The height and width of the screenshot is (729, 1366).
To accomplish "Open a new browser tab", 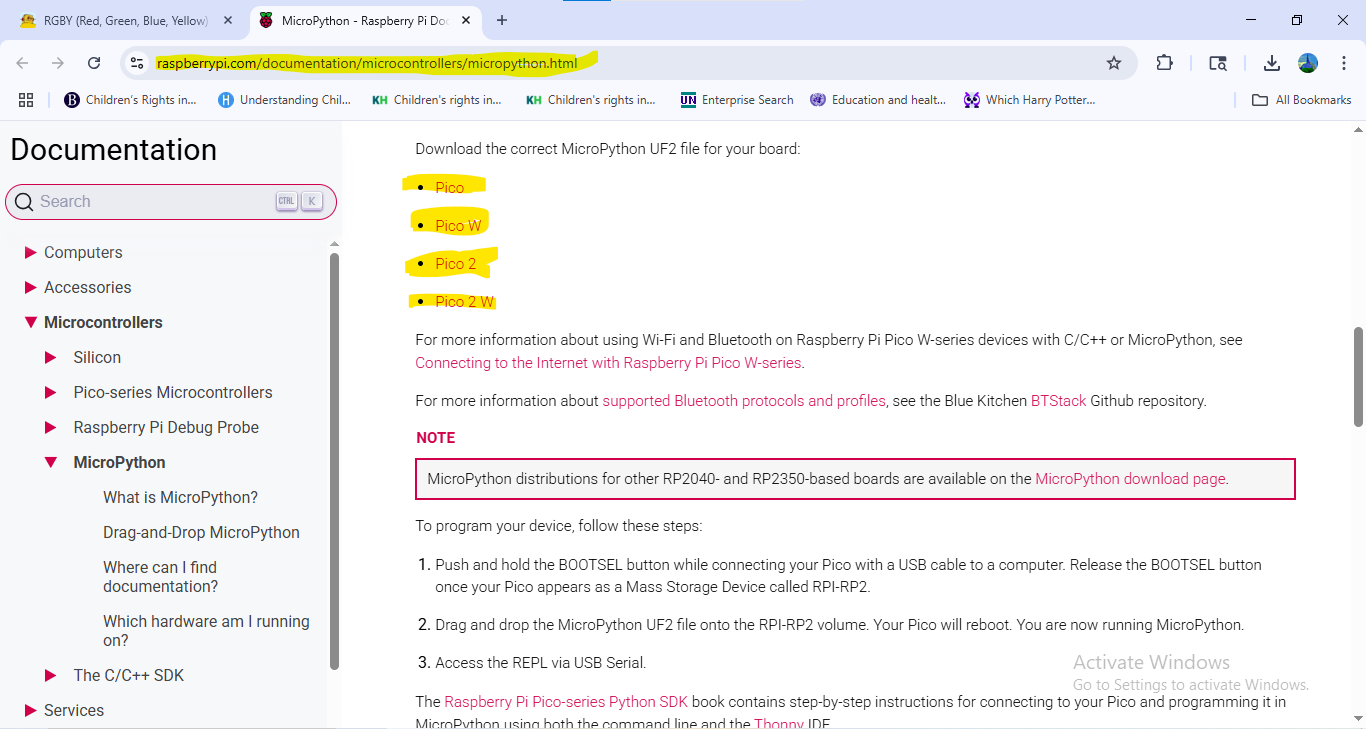I will point(502,20).
